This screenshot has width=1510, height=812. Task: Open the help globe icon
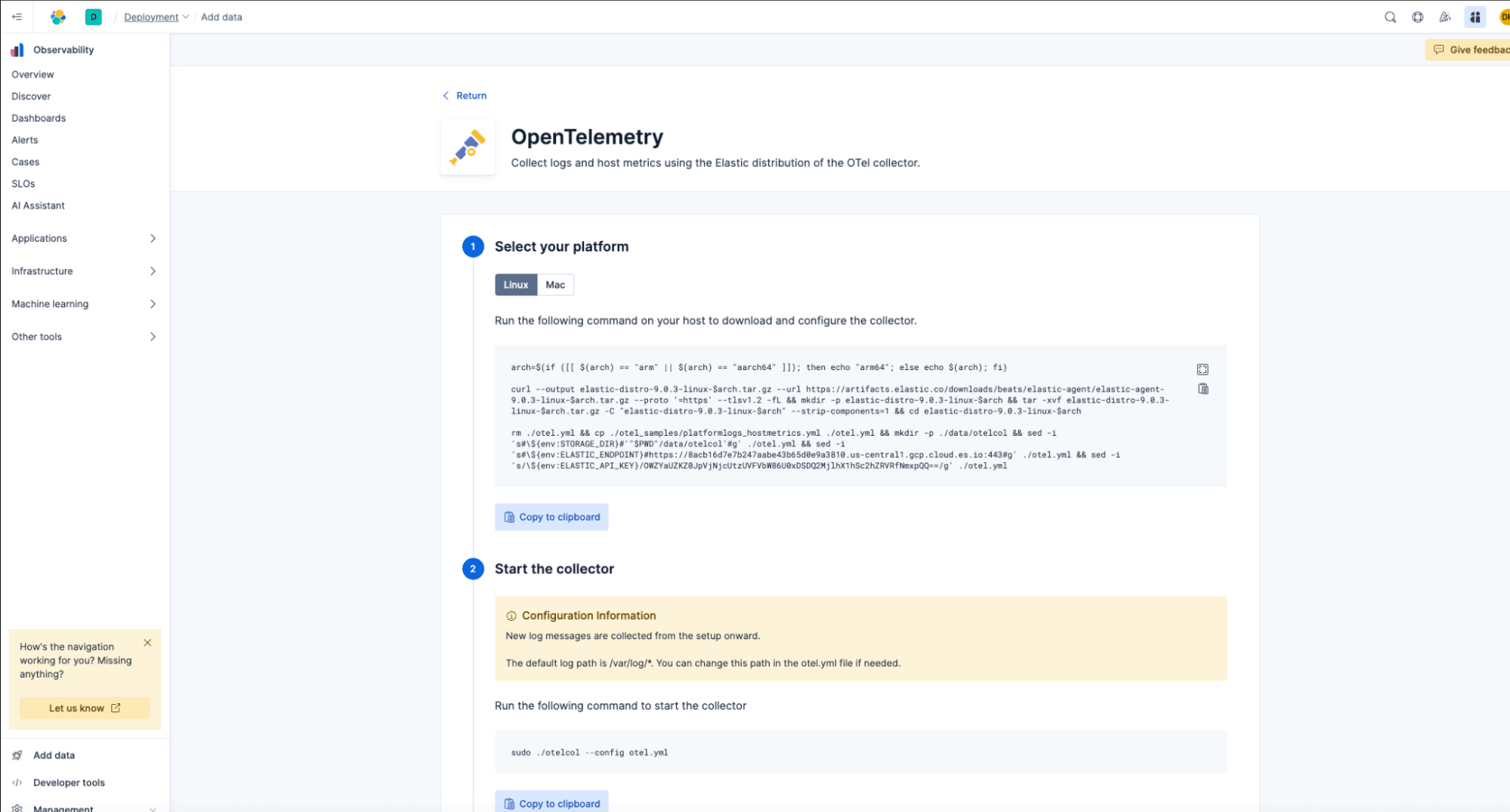(1418, 17)
